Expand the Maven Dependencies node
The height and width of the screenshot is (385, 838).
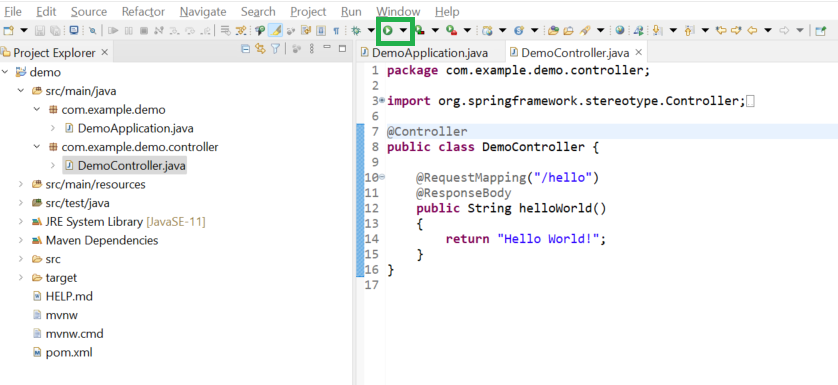pos(21,241)
